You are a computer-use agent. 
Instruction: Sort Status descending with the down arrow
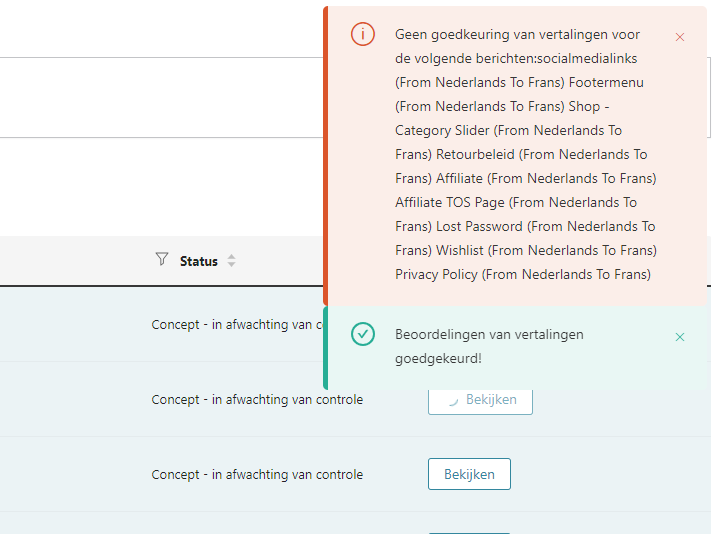[x=231, y=264]
